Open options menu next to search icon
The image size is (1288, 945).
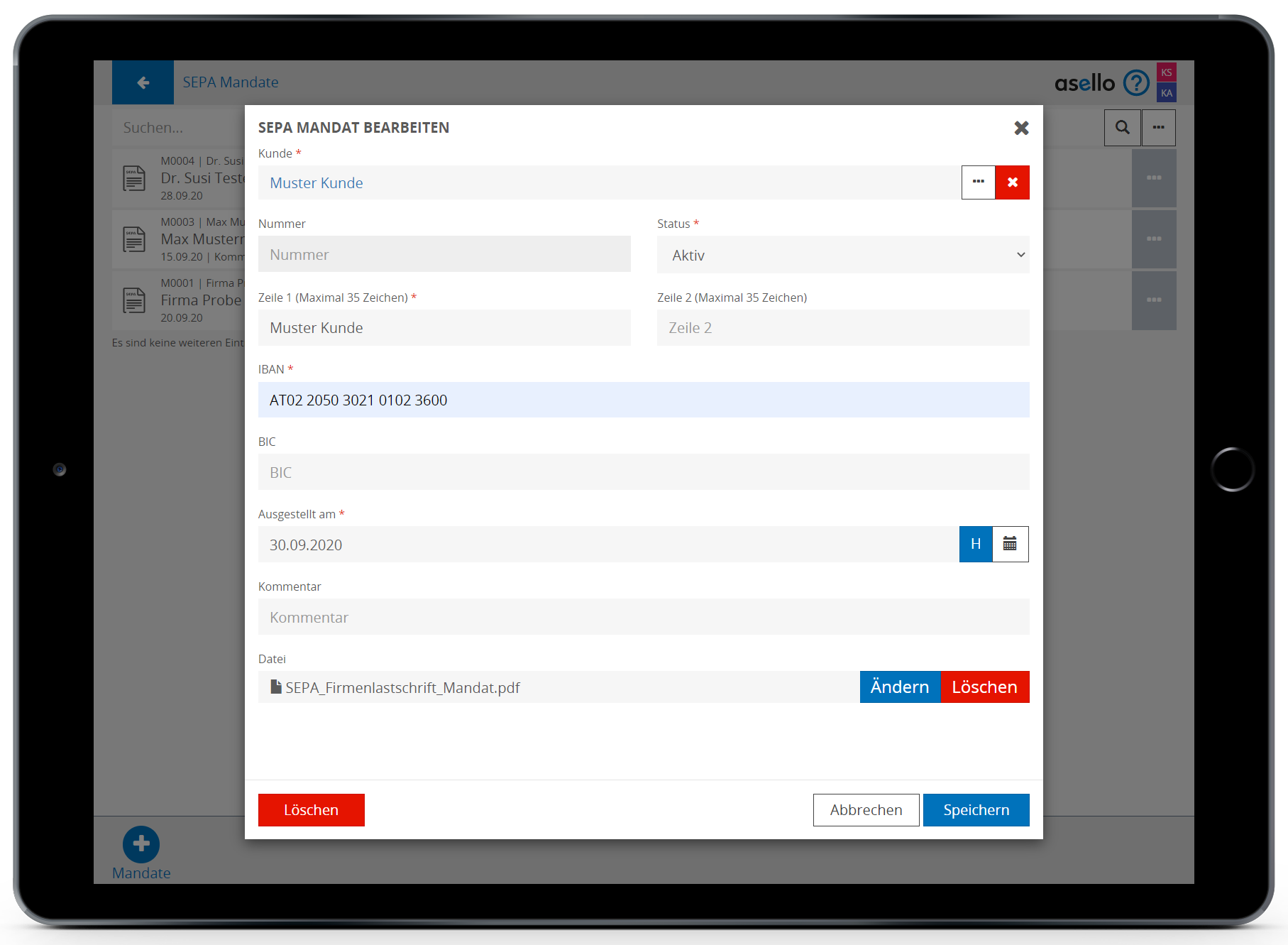click(x=1158, y=128)
